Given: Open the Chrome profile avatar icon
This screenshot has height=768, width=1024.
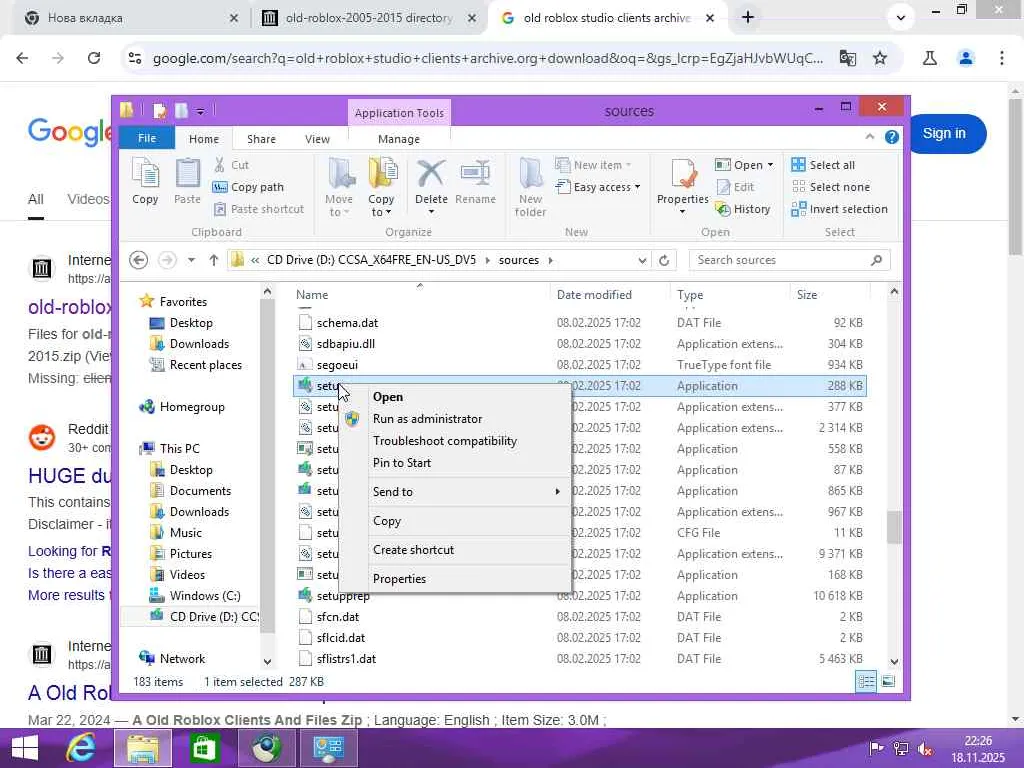Looking at the screenshot, I should 966,58.
